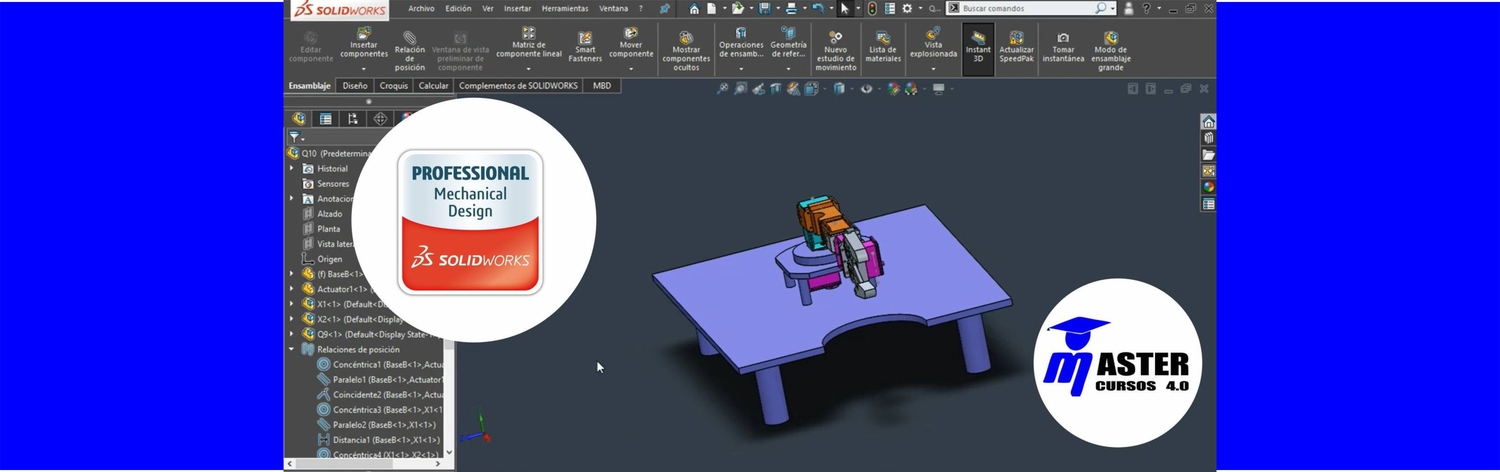The width and height of the screenshot is (1500, 472).
Task: Click the Zoom to fit view icon
Action: coord(724,89)
